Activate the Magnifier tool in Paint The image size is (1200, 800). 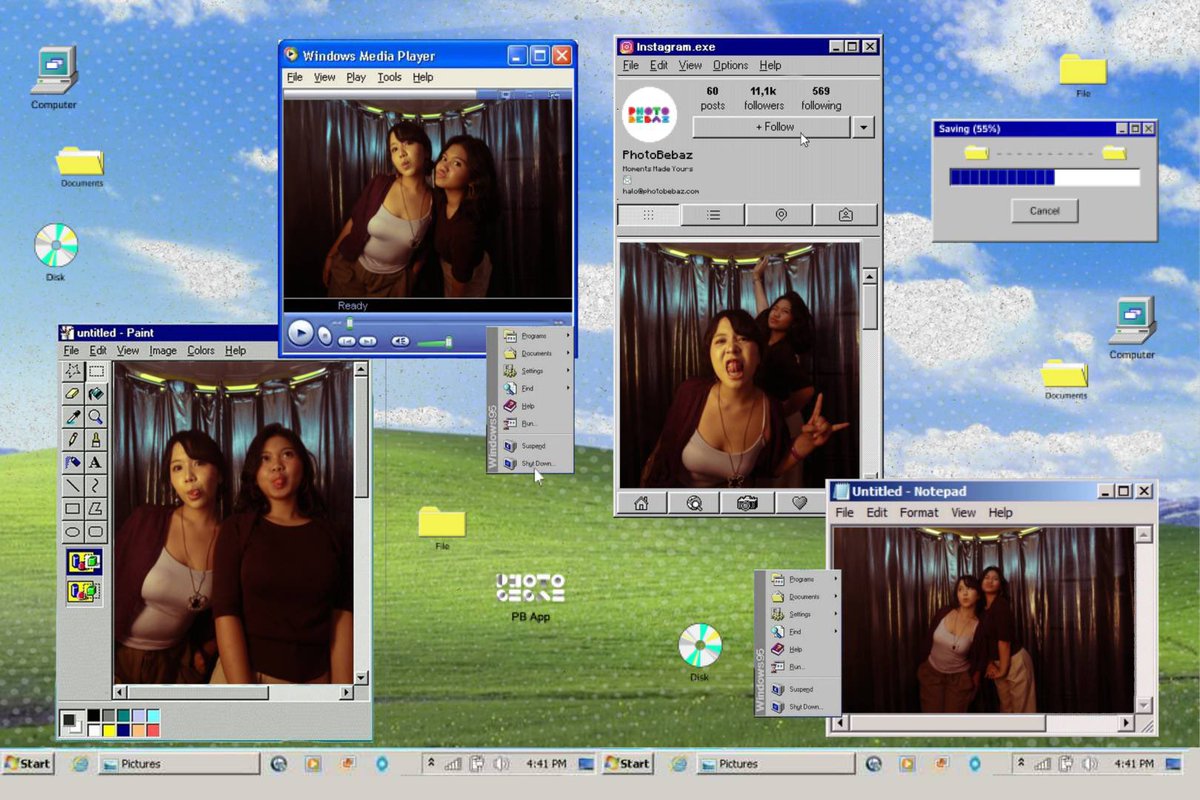pyautogui.click(x=96, y=417)
